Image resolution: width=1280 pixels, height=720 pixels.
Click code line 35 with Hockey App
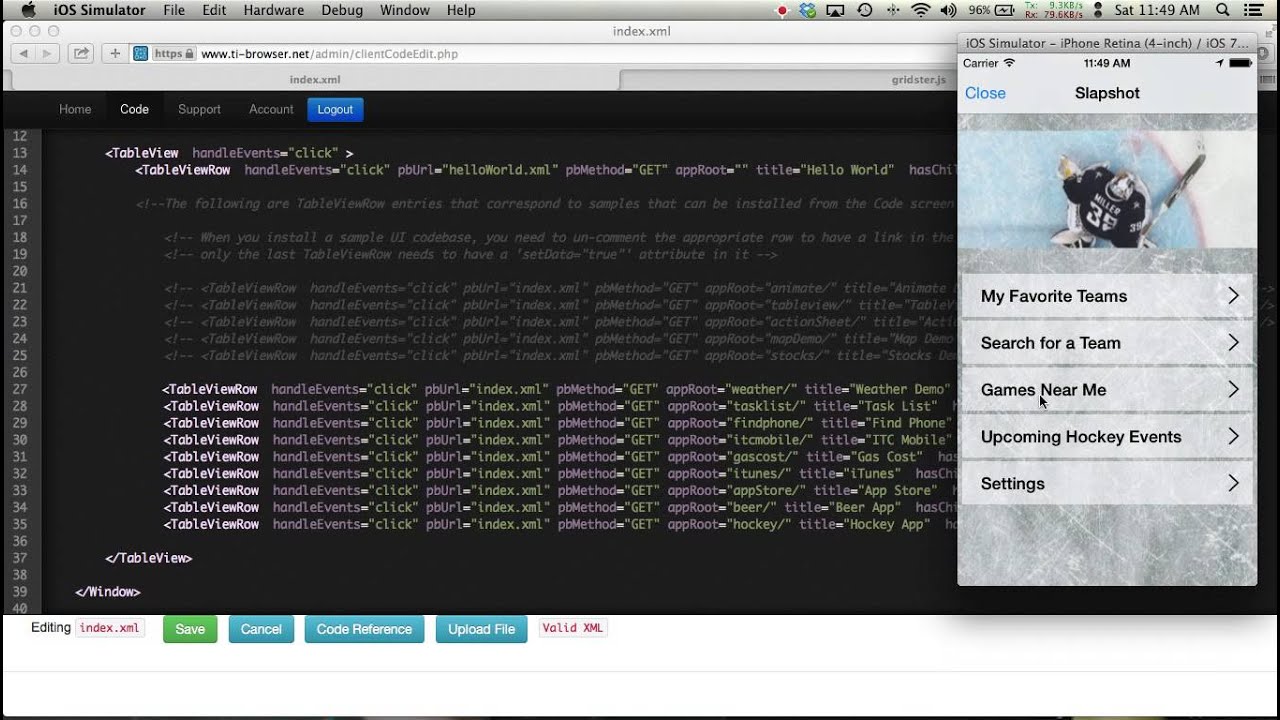point(560,524)
